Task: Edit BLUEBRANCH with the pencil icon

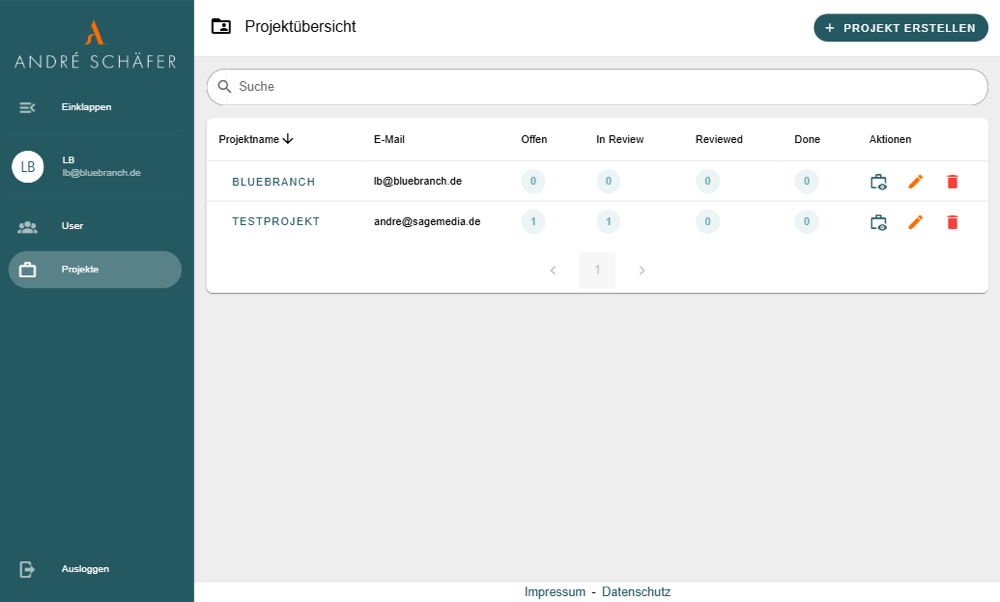Action: click(915, 182)
